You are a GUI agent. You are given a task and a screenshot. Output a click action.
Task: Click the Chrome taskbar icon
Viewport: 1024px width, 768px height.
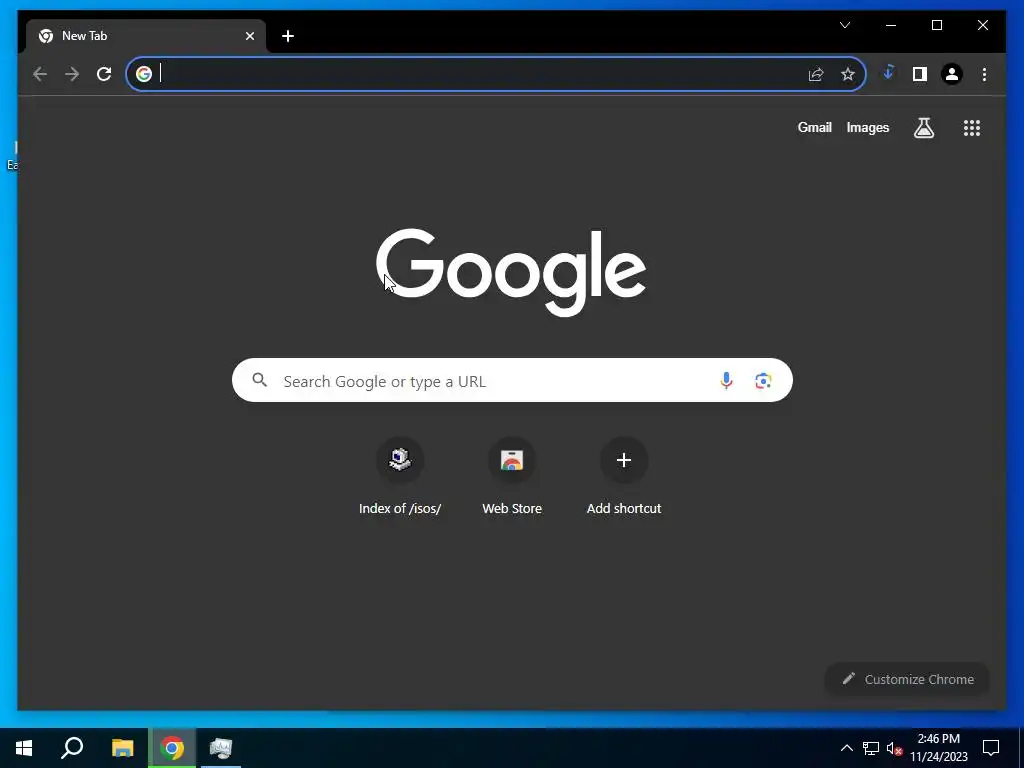(172, 748)
